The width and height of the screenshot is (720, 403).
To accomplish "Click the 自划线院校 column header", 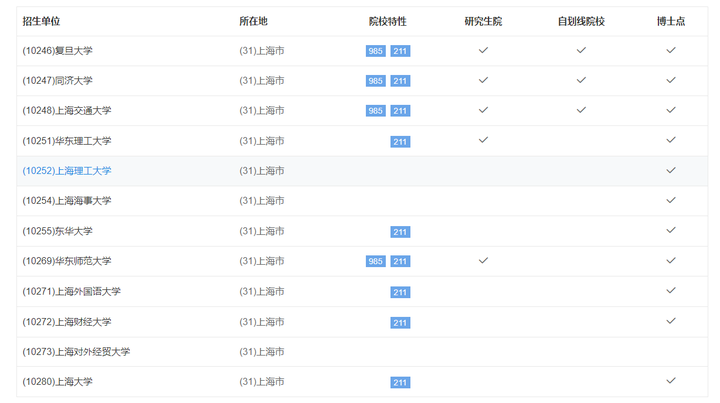I will (x=581, y=21).
